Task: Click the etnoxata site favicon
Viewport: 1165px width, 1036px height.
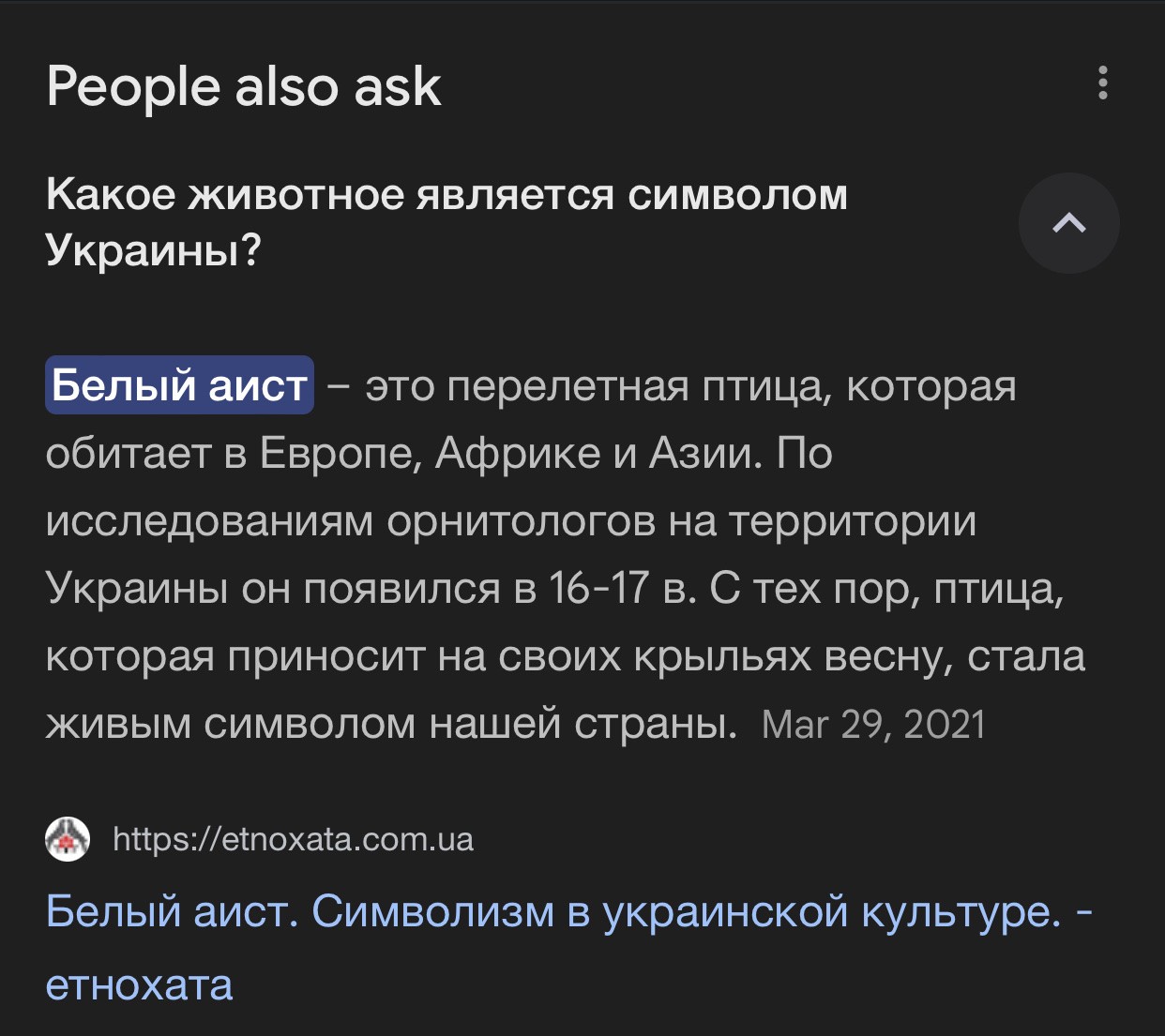Action: pos(68,839)
